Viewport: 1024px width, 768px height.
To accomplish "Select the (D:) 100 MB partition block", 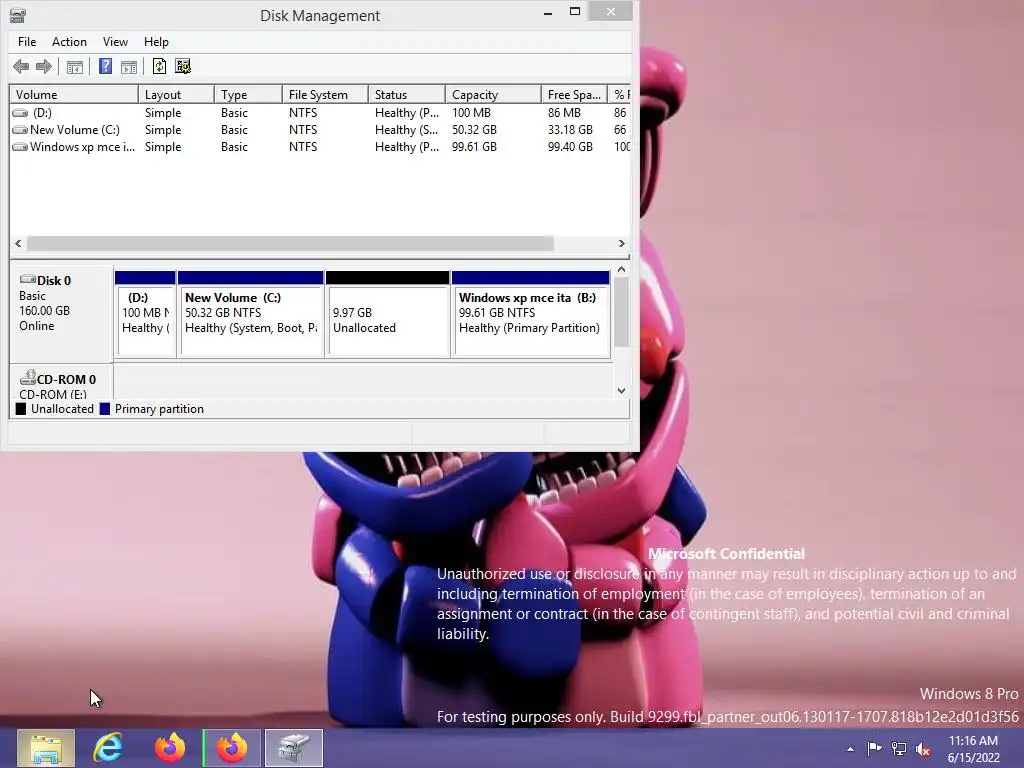I will (145, 314).
